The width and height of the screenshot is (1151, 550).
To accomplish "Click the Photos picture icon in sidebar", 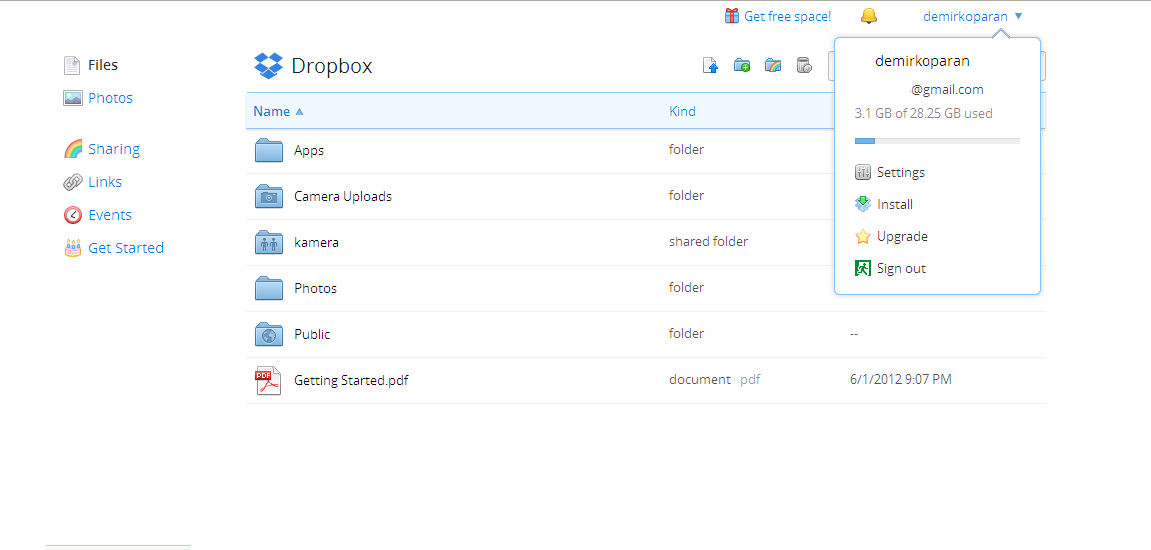I will (73, 98).
